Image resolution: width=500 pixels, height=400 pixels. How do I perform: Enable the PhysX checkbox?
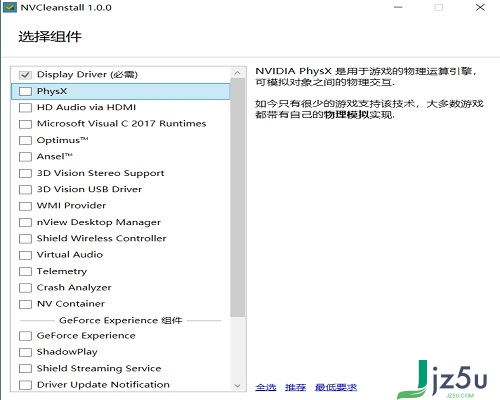(25, 91)
